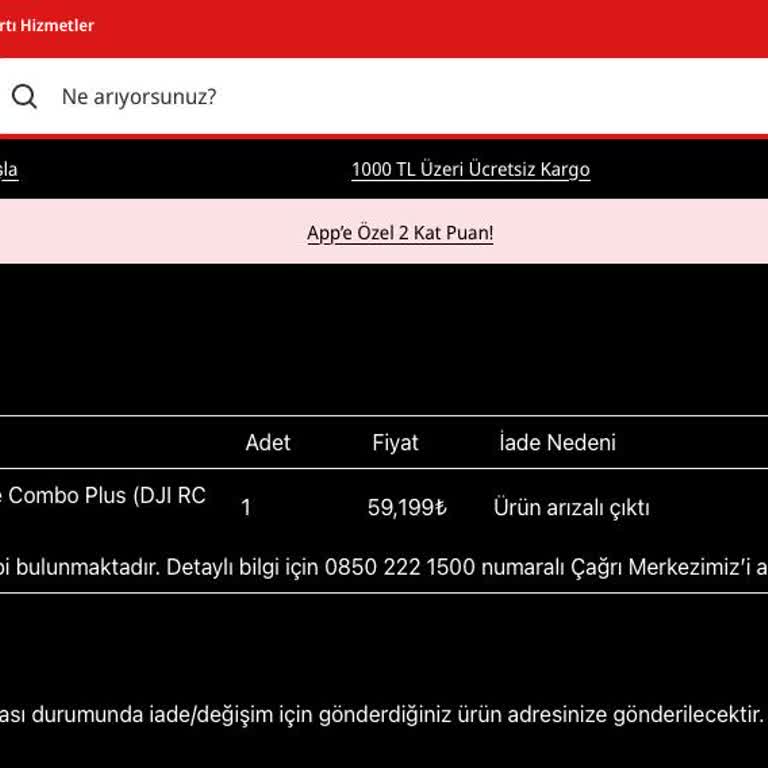This screenshot has width=768, height=768.
Task: Click the search magnifier icon
Action: point(24,96)
